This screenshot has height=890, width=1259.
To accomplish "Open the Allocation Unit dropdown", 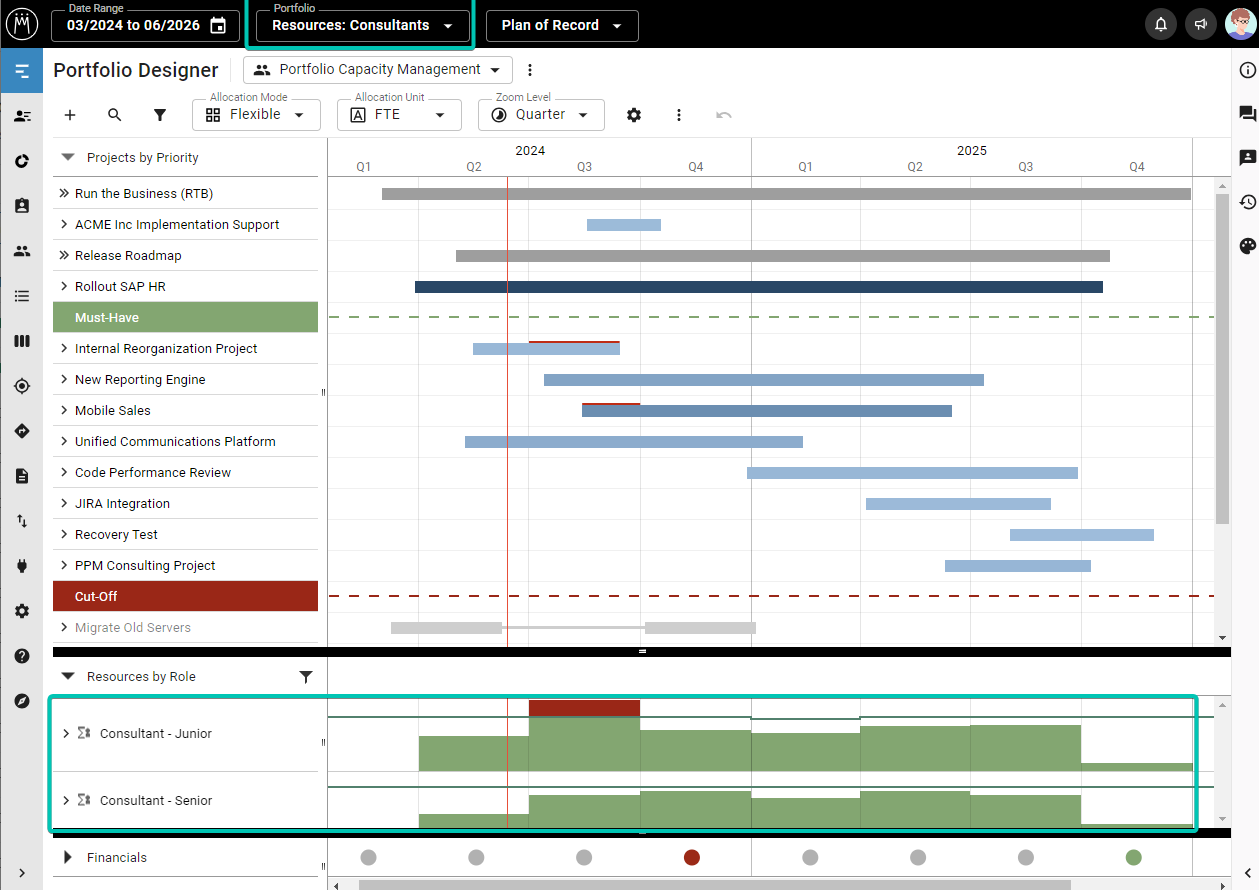I will [399, 115].
